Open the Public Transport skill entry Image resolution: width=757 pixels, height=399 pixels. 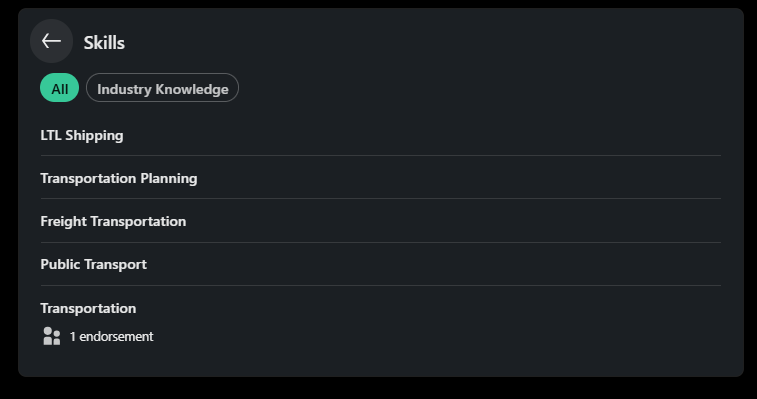tap(93, 264)
